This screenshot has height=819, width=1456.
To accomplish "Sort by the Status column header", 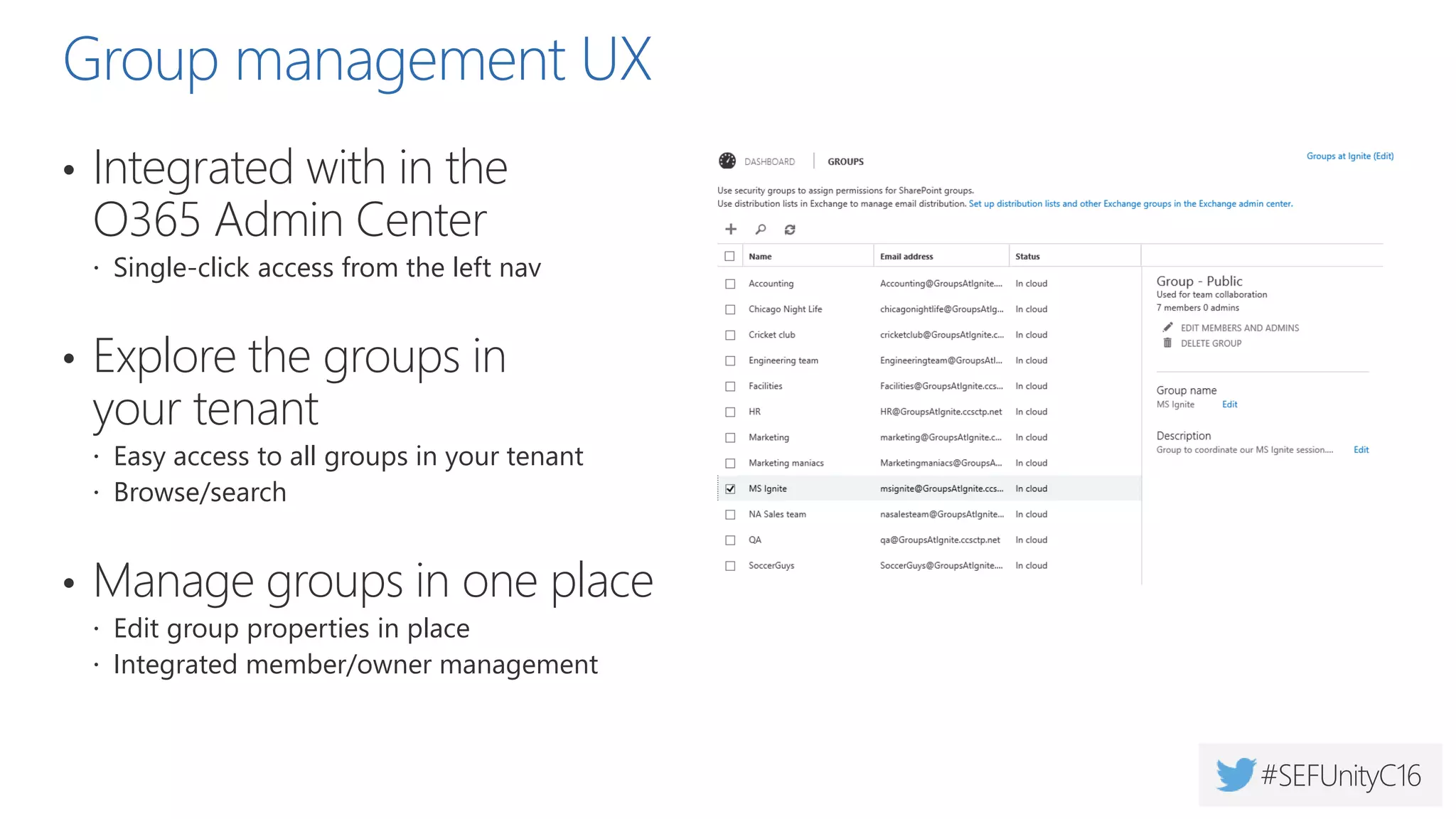I will (1027, 256).
